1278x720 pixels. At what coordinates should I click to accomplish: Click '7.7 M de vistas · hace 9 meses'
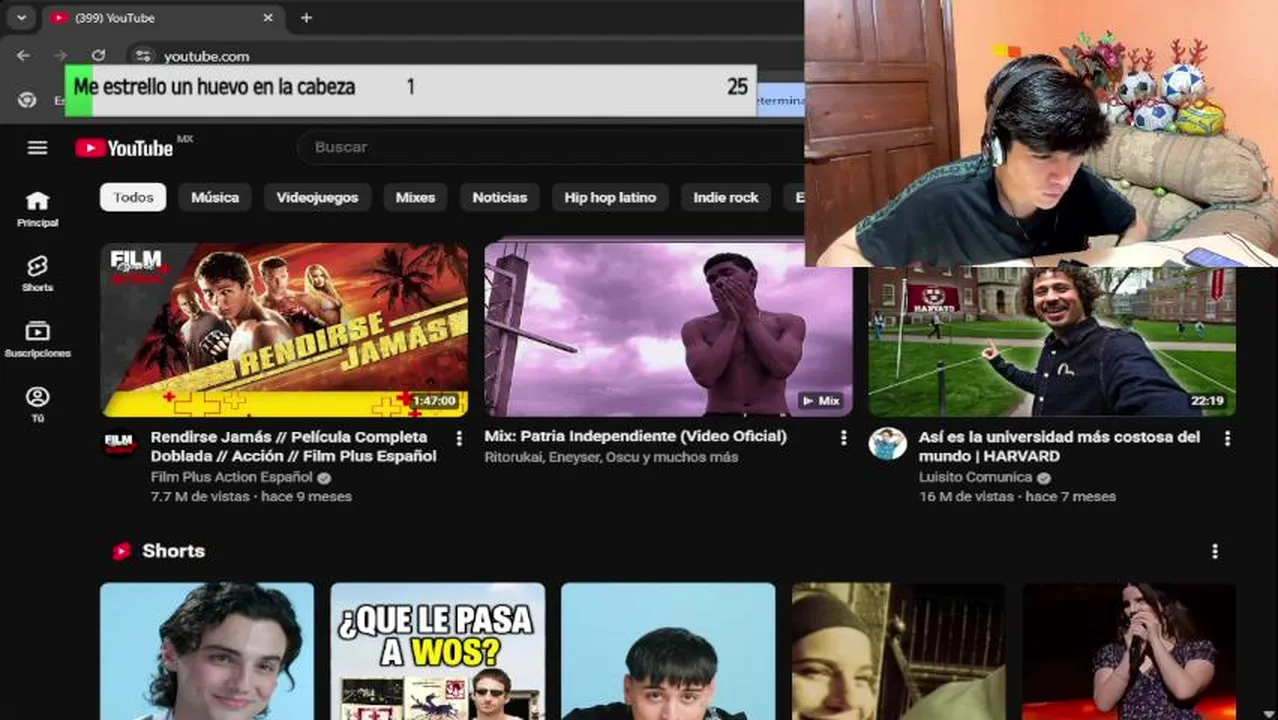[251, 496]
